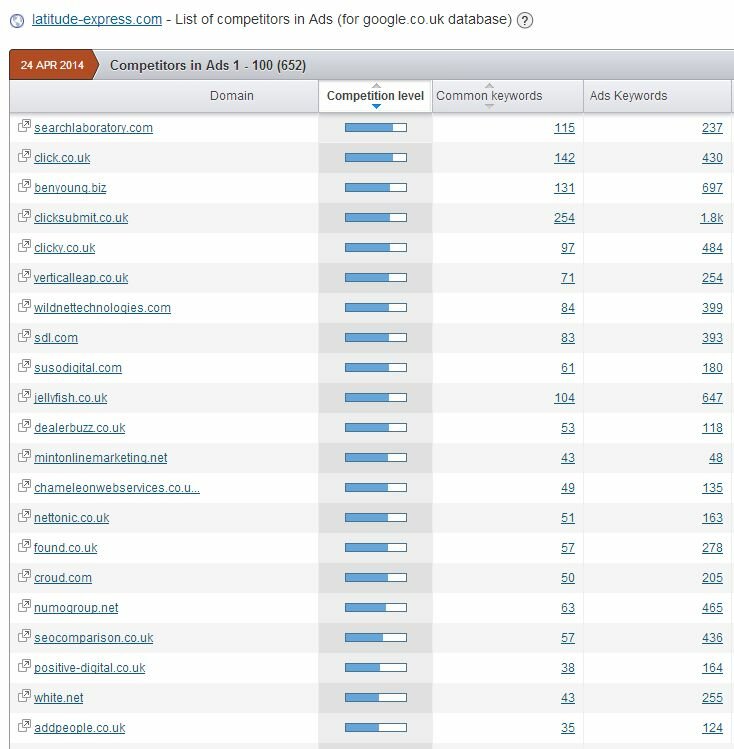
Task: Click the 24 APR 2014 date badge
Action: click(x=52, y=65)
